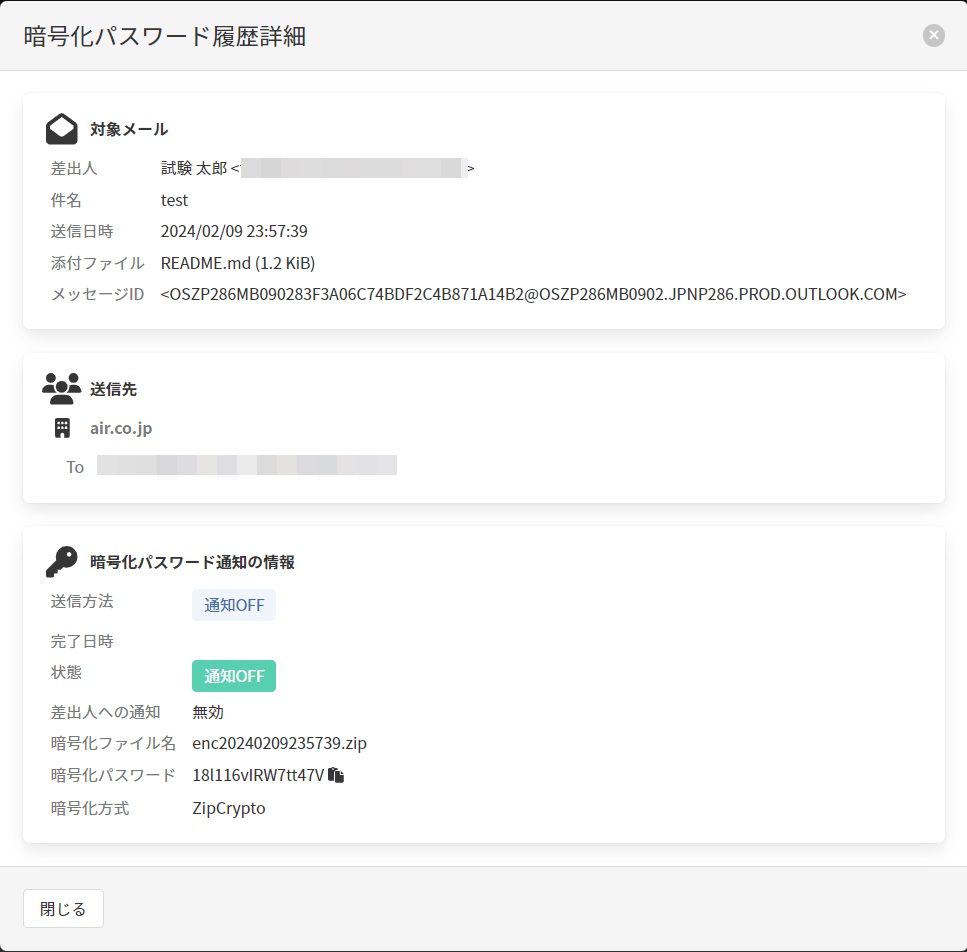Click the message ID value ending with OUTLOOK.COM
Image resolution: width=967 pixels, height=952 pixels.
[533, 294]
